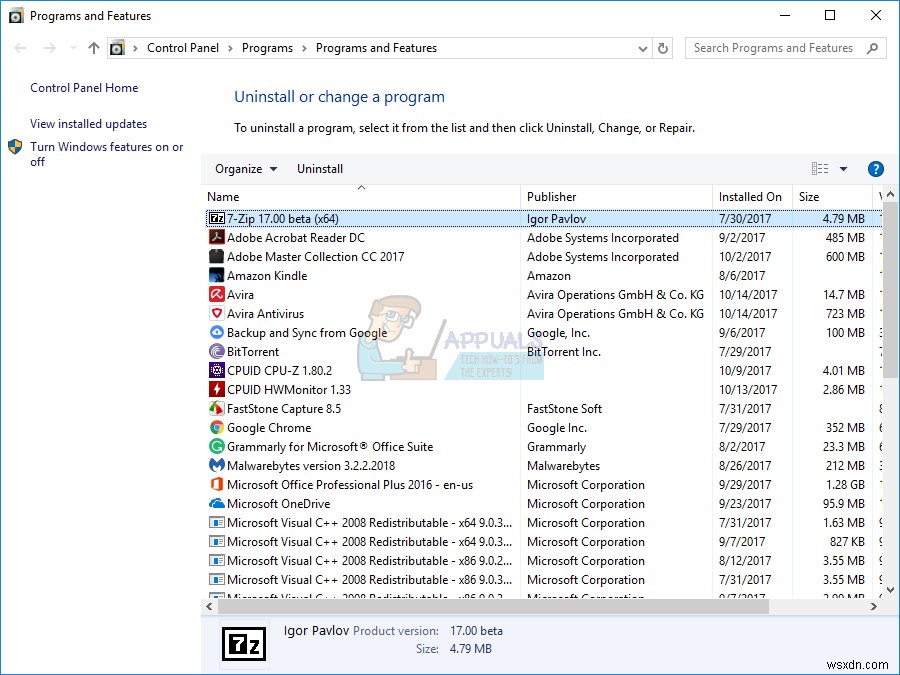Sort by the Size column header
Viewport: 900px width, 675px height.
832,196
